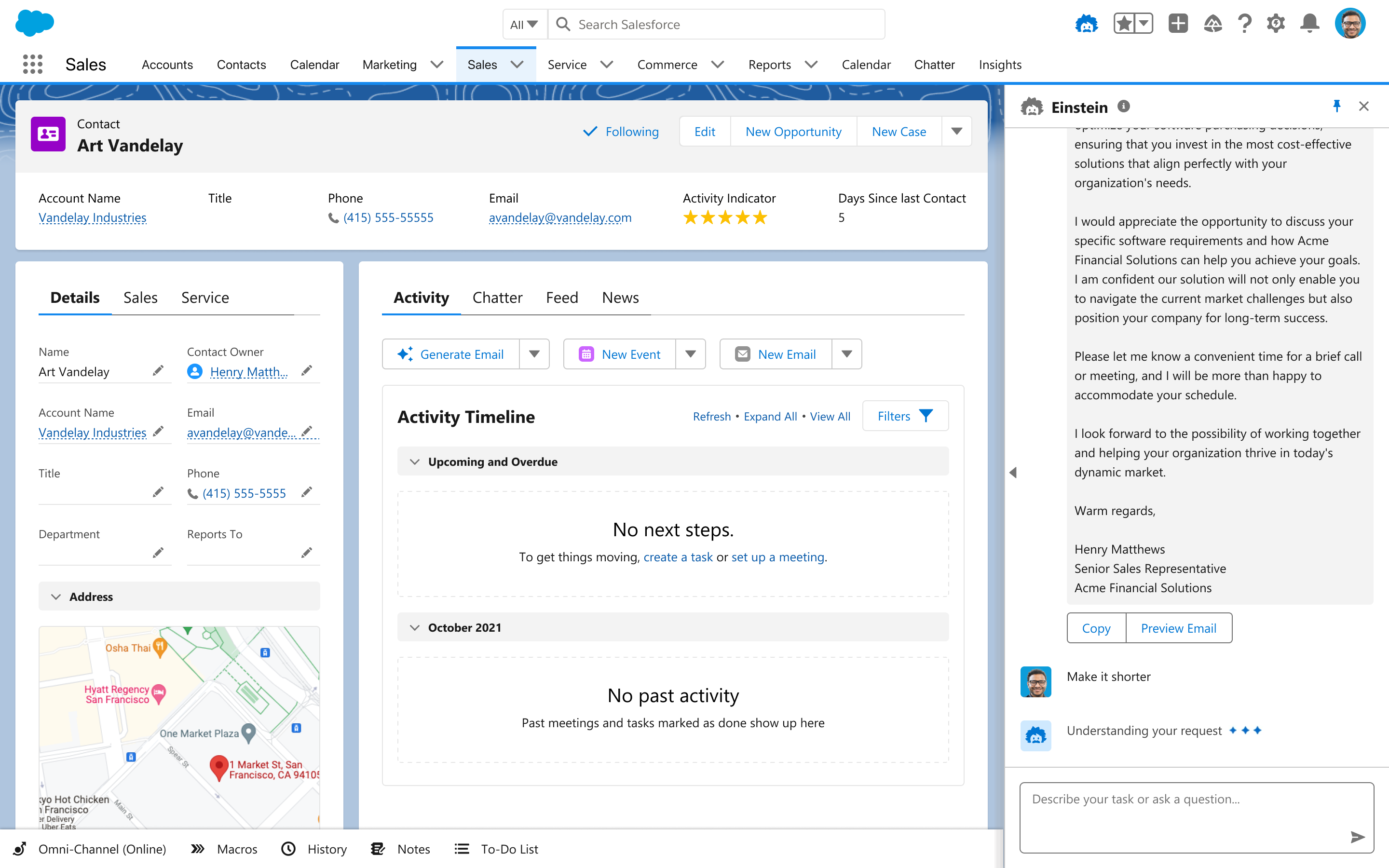1389x868 pixels.
Task: Open the Vandelay Industries account link
Action: pyautogui.click(x=93, y=217)
